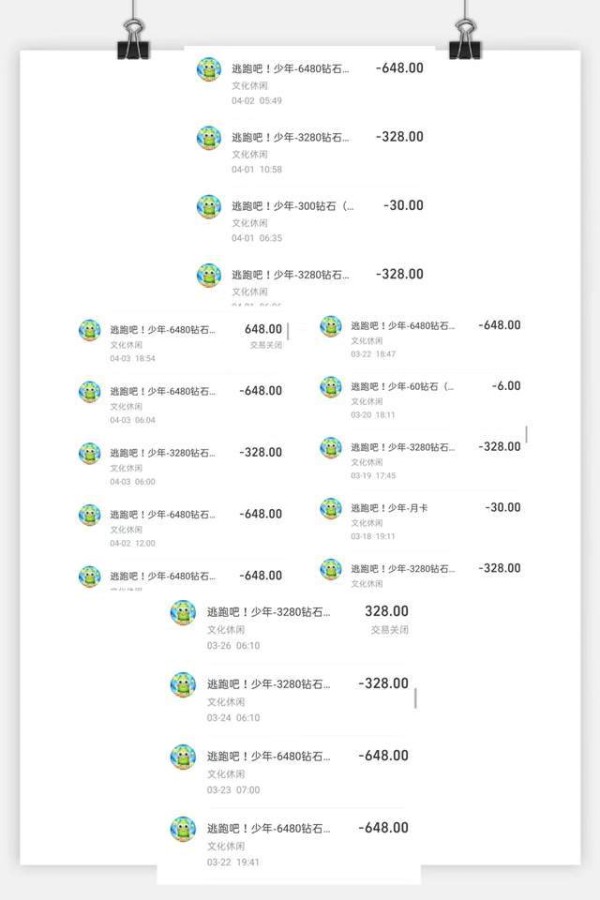Click the right black binder clip
The width and height of the screenshot is (600, 900).
(x=465, y=38)
